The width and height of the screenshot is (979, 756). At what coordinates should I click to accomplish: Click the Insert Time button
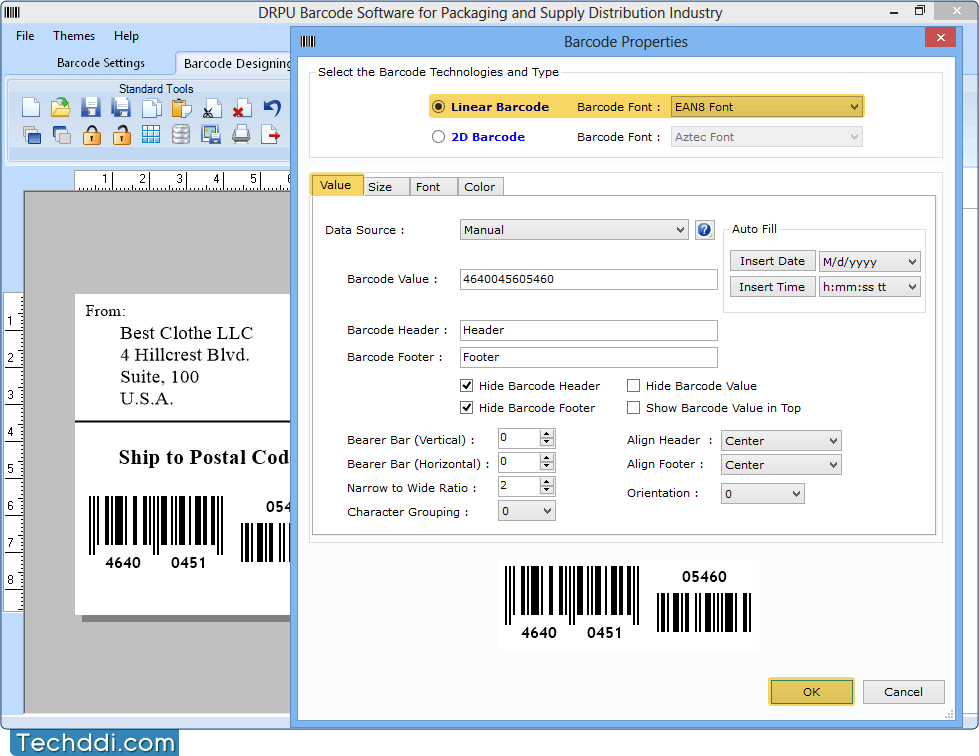[x=772, y=287]
